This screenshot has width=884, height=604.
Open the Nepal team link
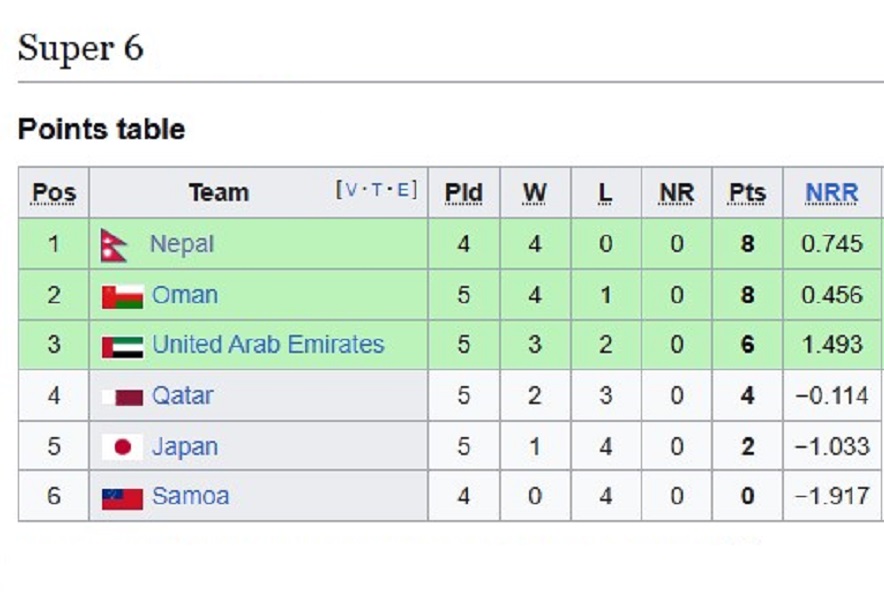181,244
